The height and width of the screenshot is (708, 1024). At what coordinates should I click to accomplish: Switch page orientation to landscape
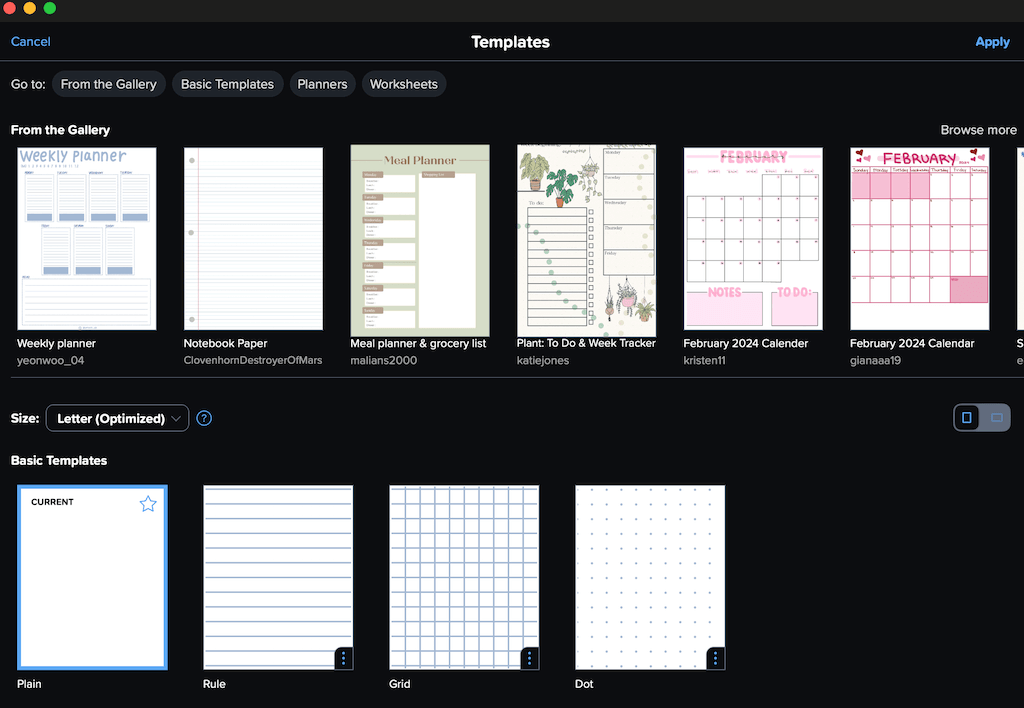pyautogui.click(x=996, y=417)
